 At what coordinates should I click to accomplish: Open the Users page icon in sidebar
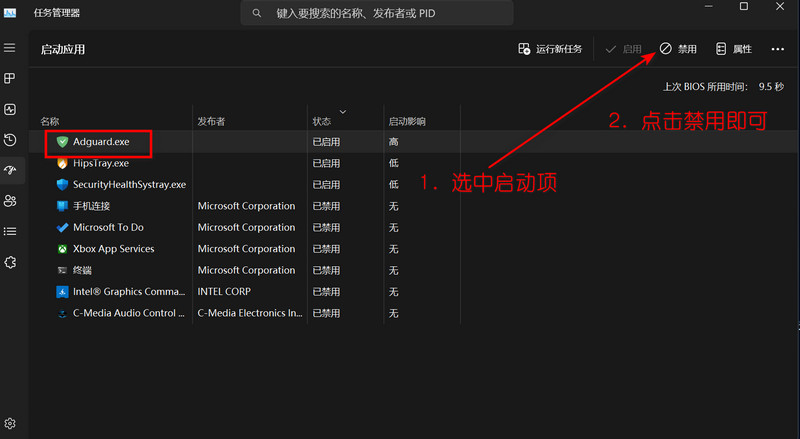10,201
